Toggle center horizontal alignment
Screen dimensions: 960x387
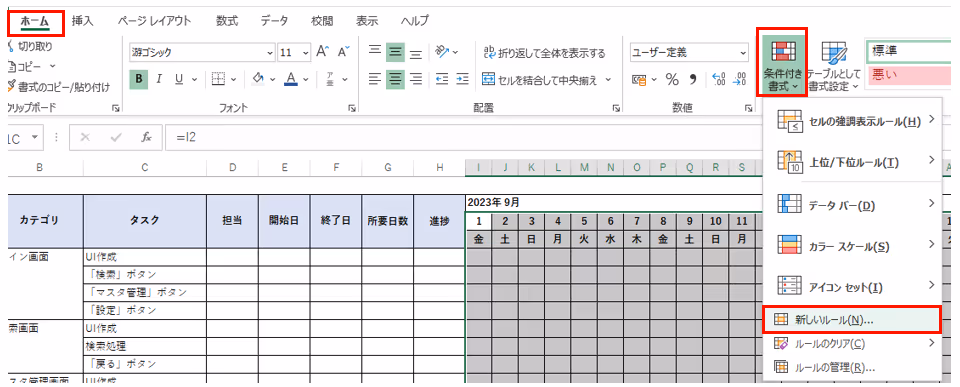[x=396, y=79]
